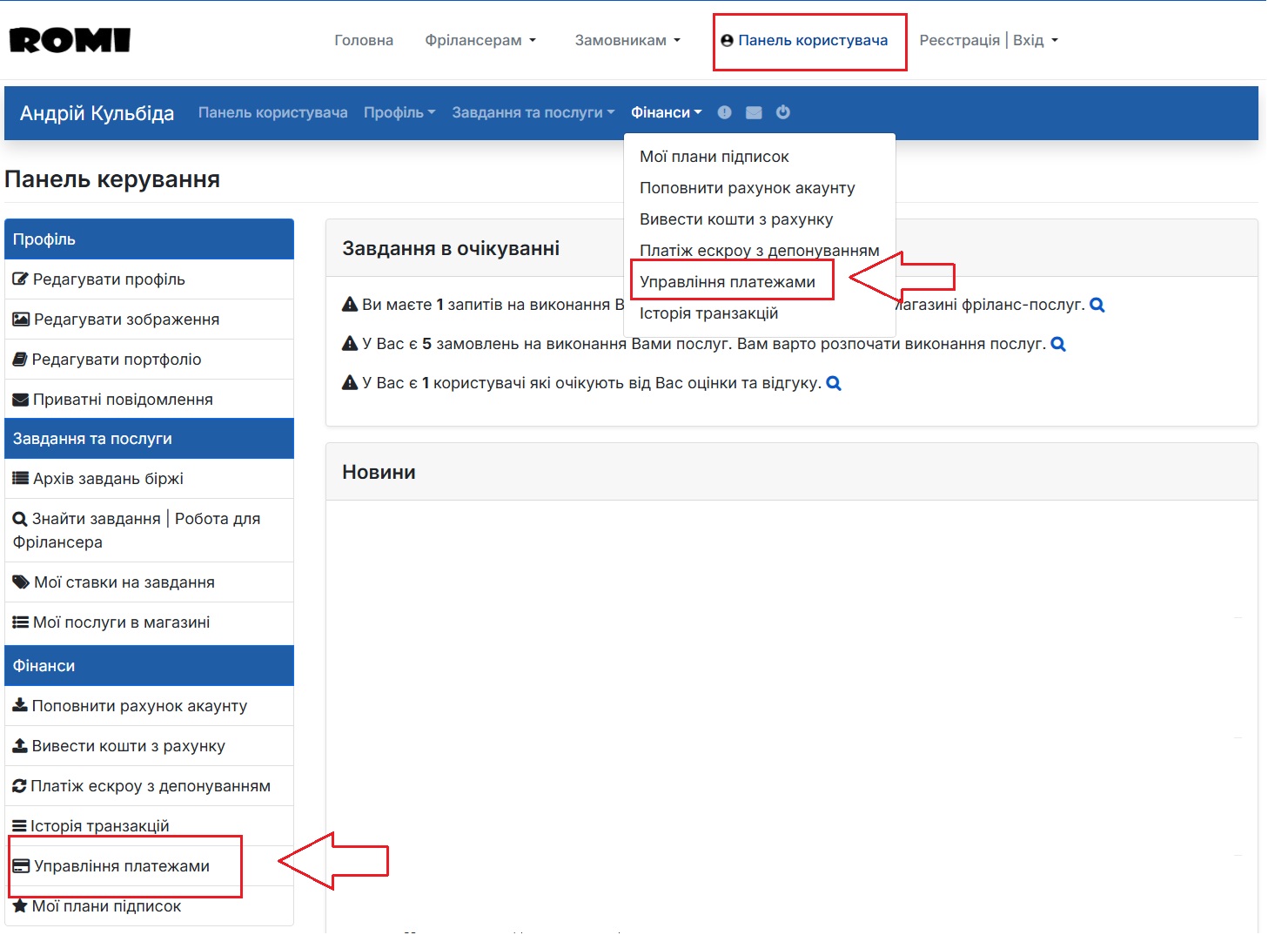1288x935 pixels.
Task: Click the image icon beside Редагувати зображення
Action: pyautogui.click(x=19, y=319)
